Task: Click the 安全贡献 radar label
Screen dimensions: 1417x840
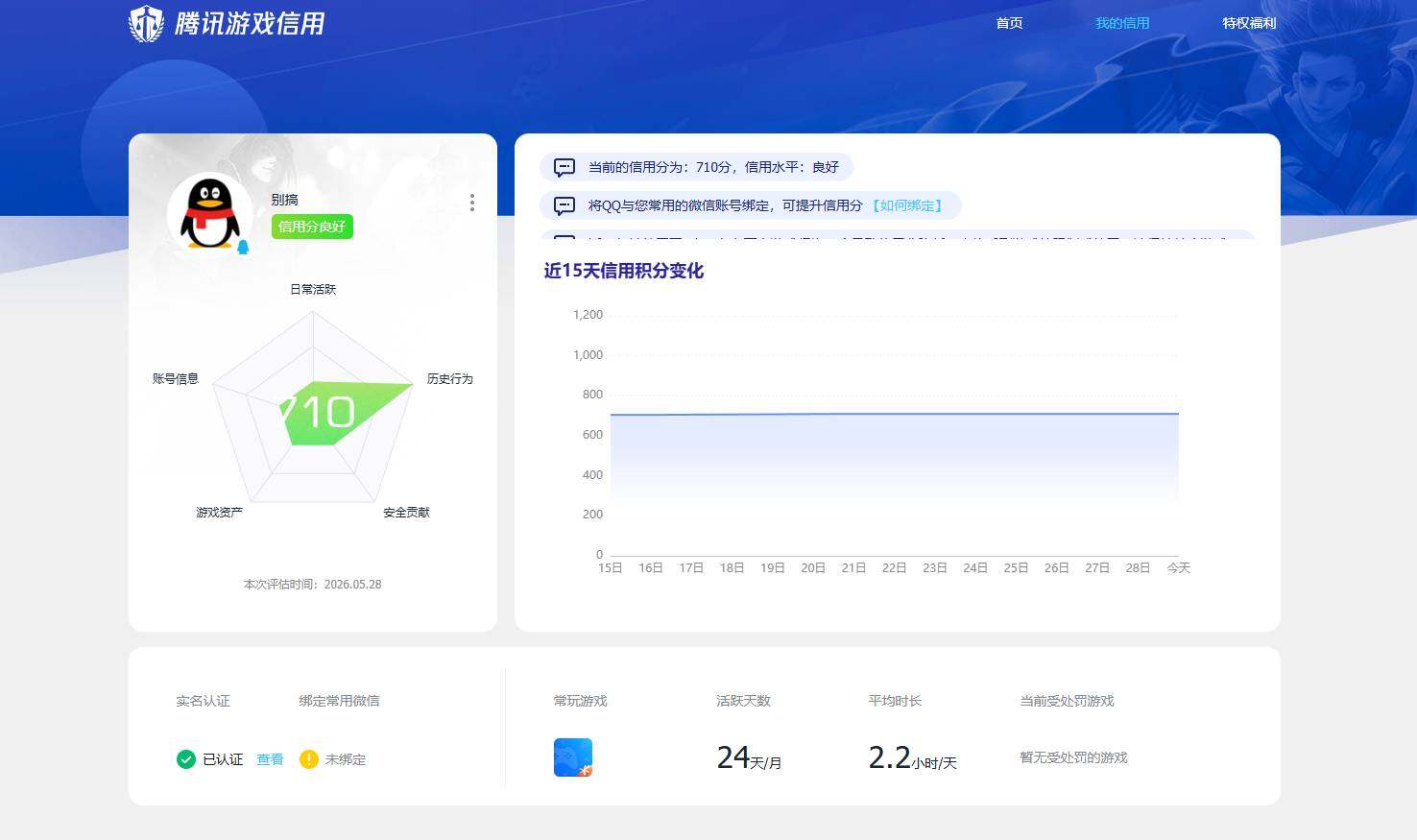Action: (406, 513)
